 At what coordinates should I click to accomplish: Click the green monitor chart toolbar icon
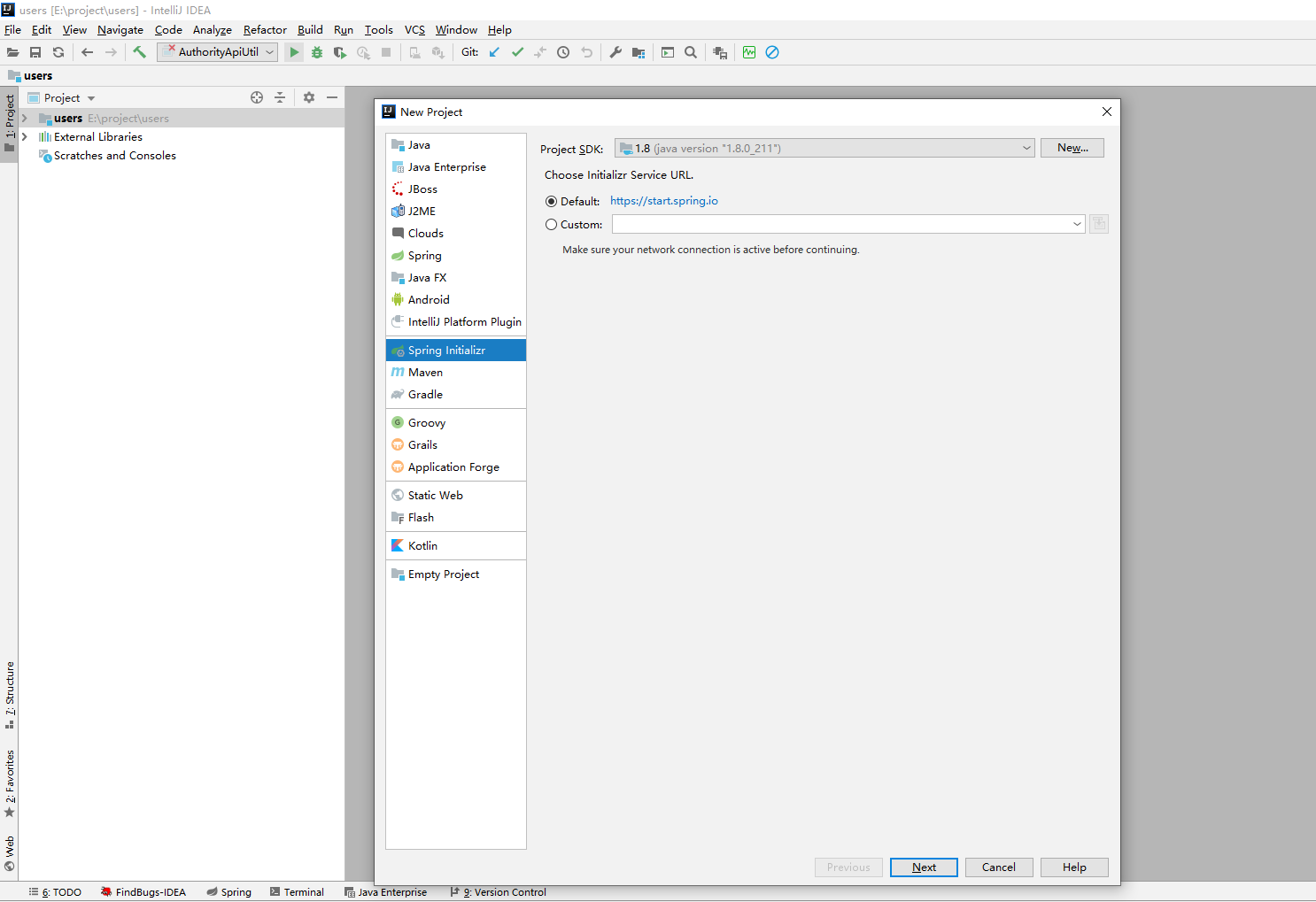(x=749, y=52)
